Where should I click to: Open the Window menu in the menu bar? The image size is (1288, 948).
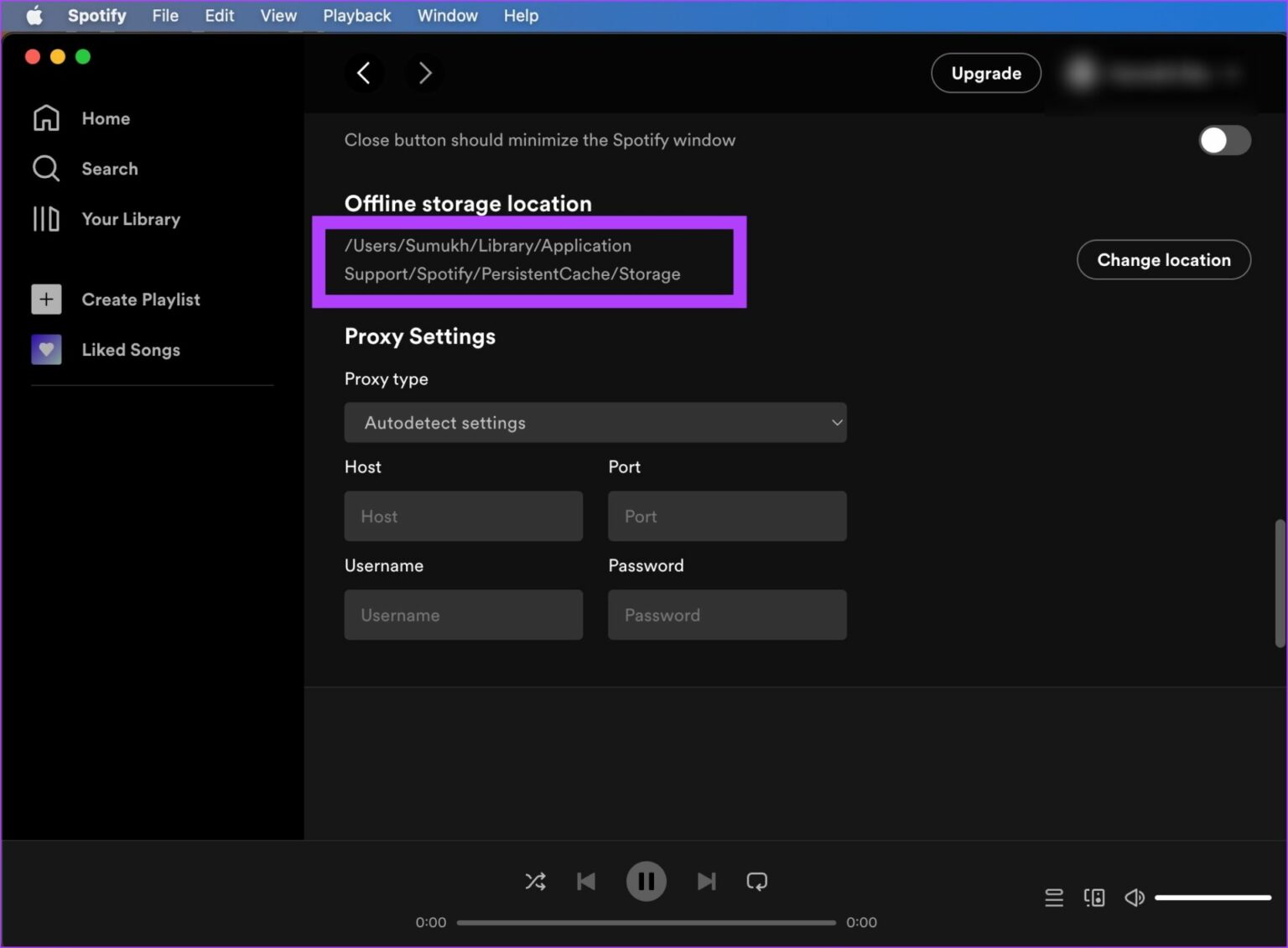447,15
